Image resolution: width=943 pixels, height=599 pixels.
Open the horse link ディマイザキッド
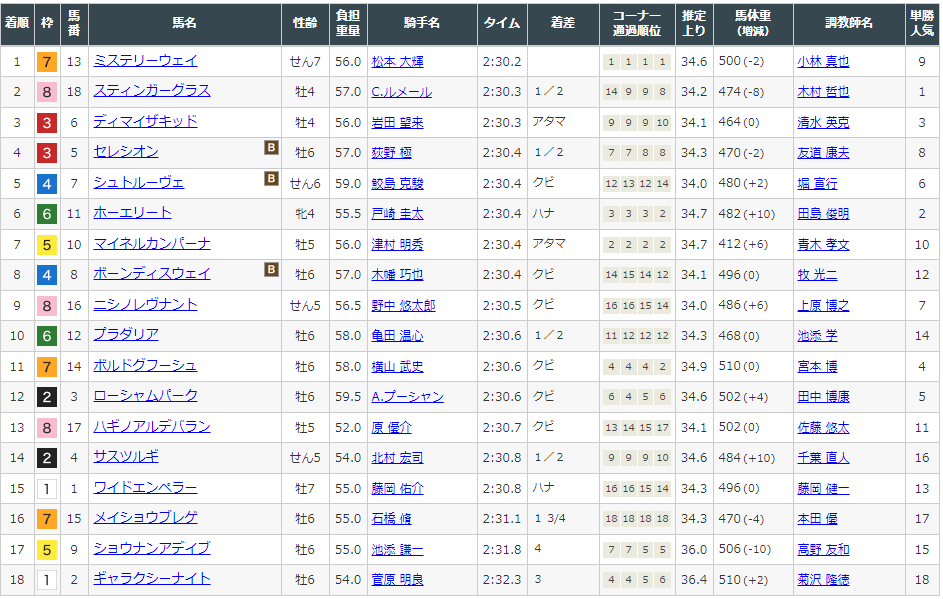(x=145, y=122)
